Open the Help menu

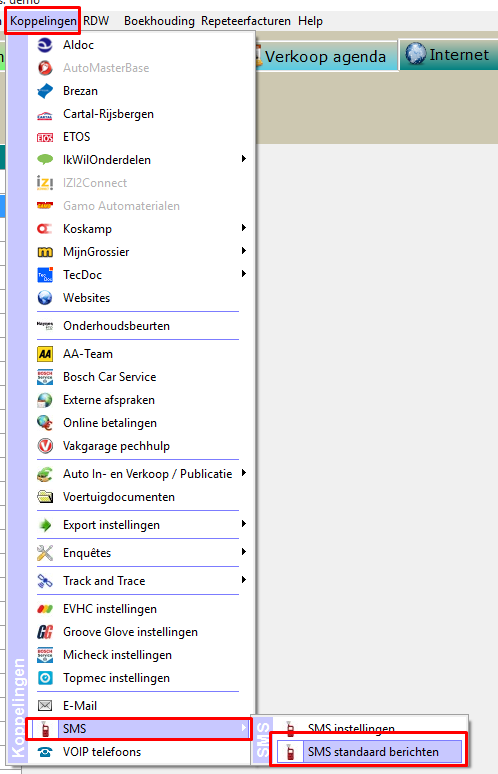tap(310, 21)
